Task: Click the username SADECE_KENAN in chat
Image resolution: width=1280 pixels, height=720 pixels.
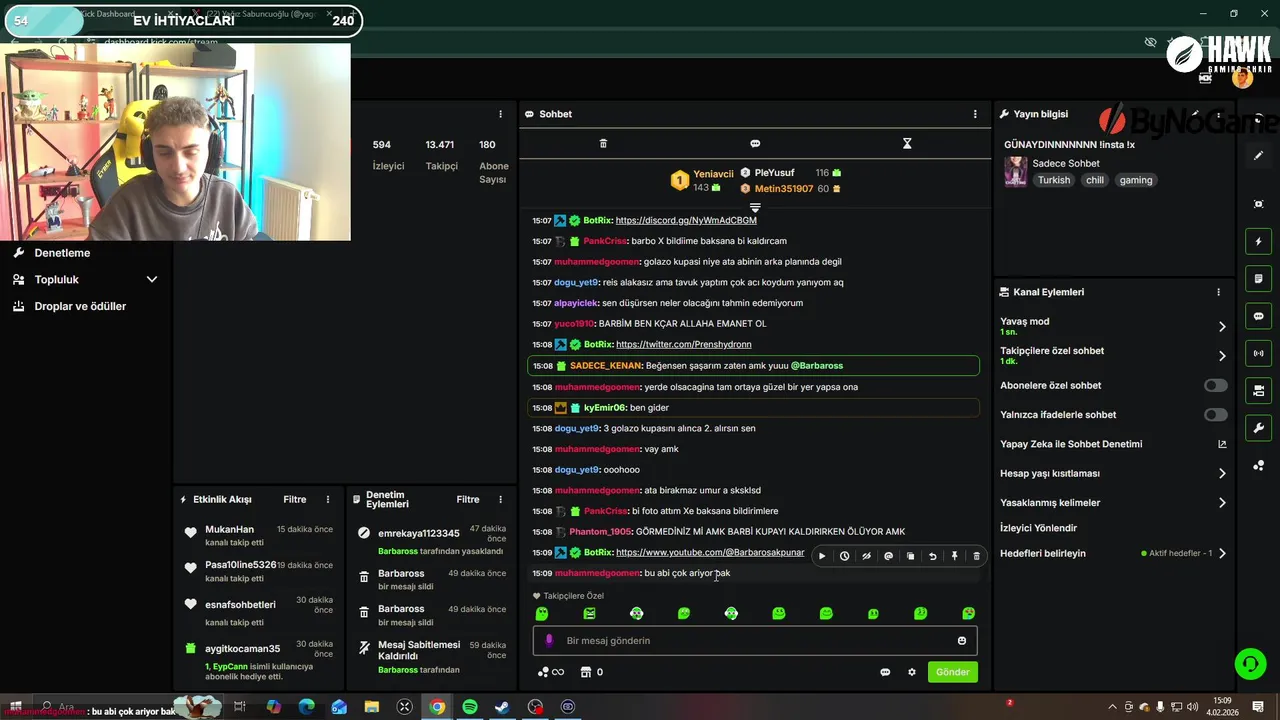Action: coord(606,366)
